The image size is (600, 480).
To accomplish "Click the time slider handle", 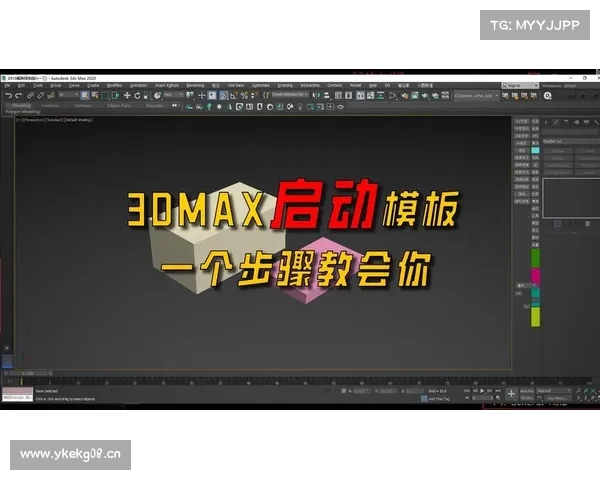I will (x=28, y=373).
